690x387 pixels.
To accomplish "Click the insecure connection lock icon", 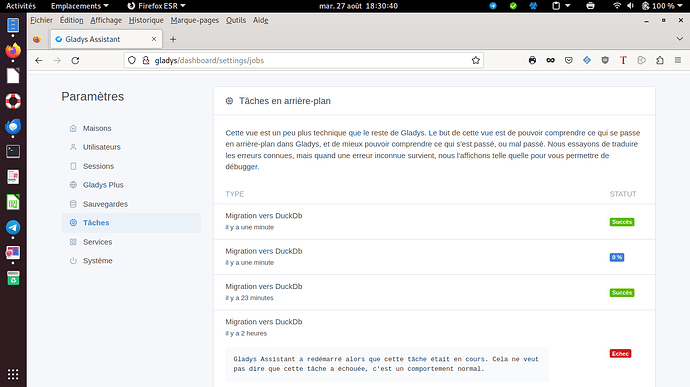I will (146, 60).
